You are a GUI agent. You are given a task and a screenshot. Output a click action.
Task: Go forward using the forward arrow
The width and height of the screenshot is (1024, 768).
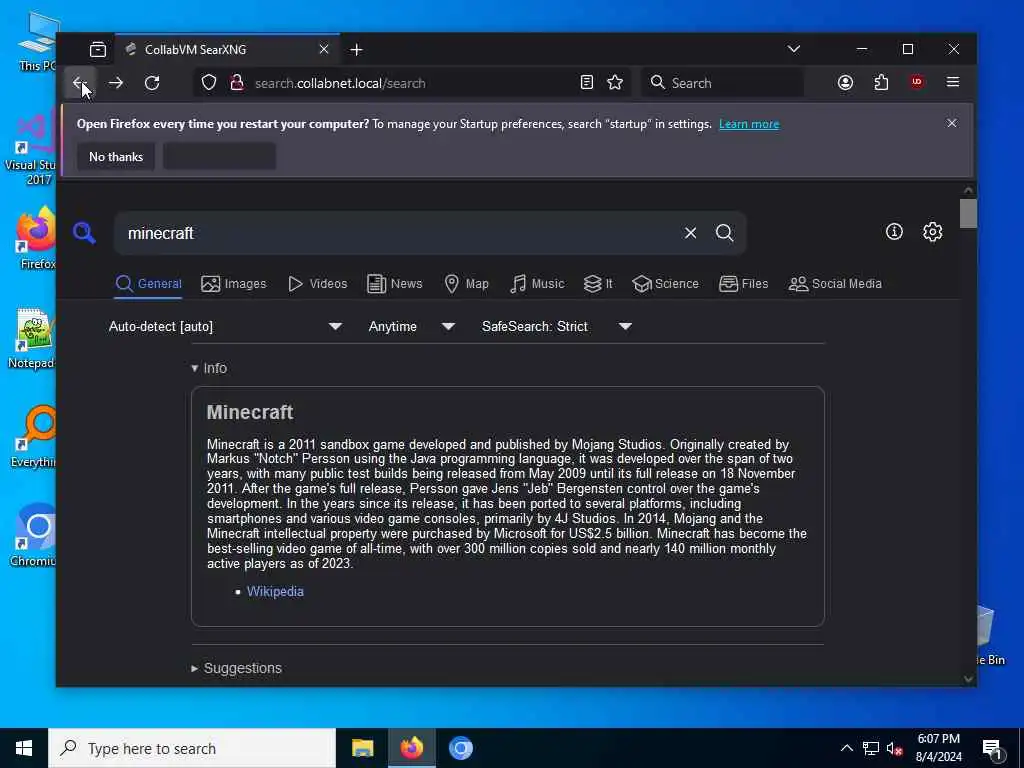click(x=116, y=83)
